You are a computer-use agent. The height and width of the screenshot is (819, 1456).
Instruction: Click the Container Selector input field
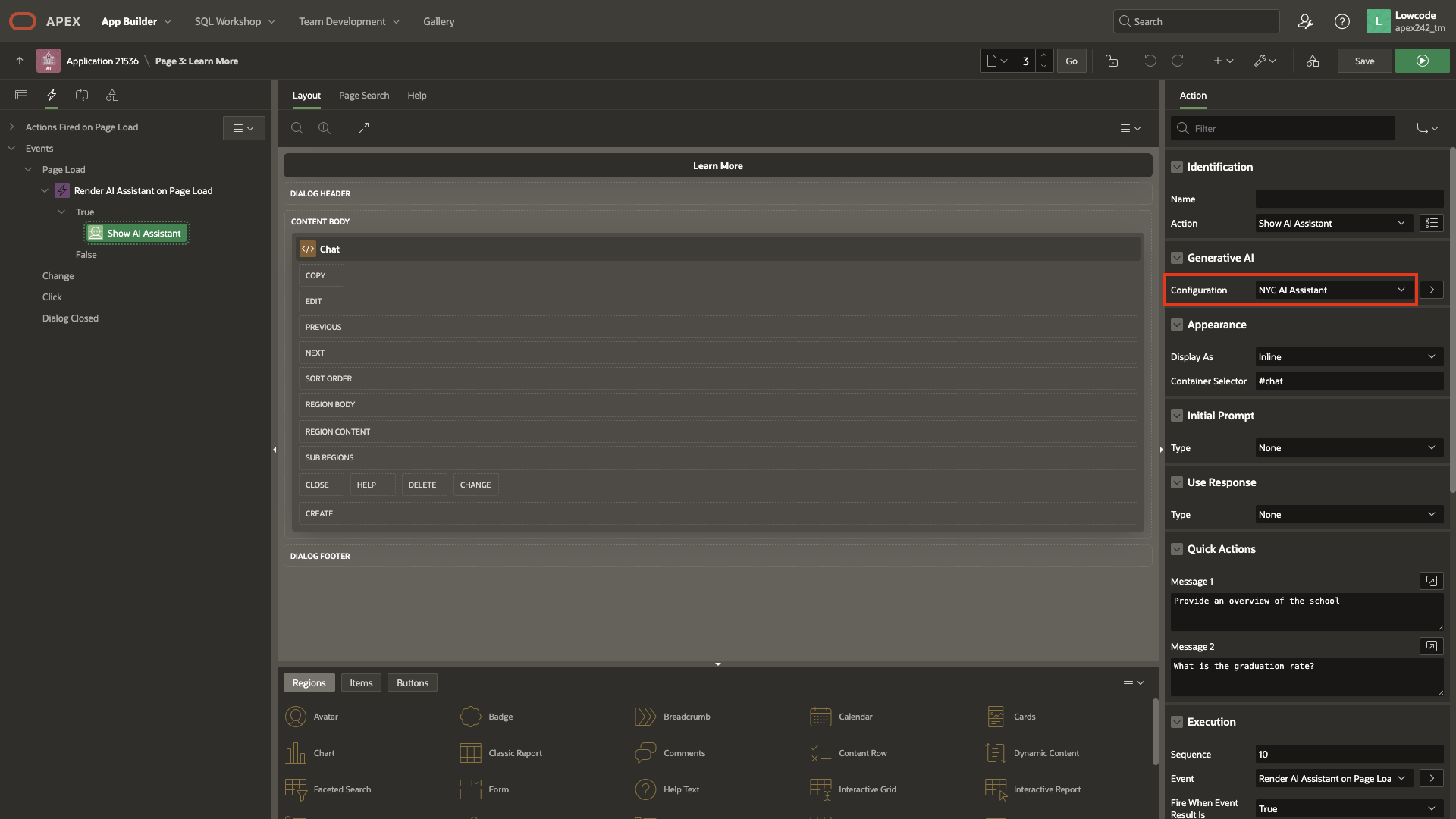pos(1348,381)
